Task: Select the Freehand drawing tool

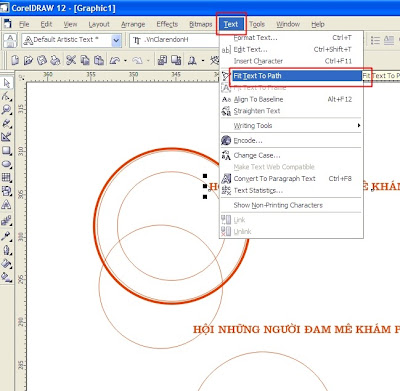Action: (7, 123)
